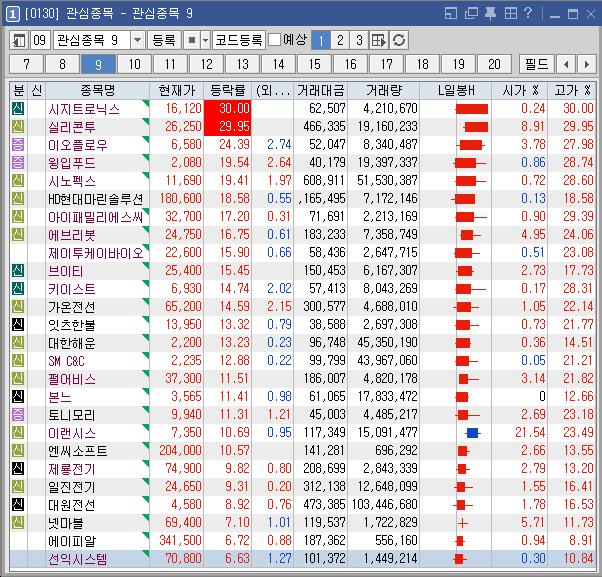Screen dimensions: 602x577
Task: Select 선익시스템 highlighted row name
Action: 78,559
